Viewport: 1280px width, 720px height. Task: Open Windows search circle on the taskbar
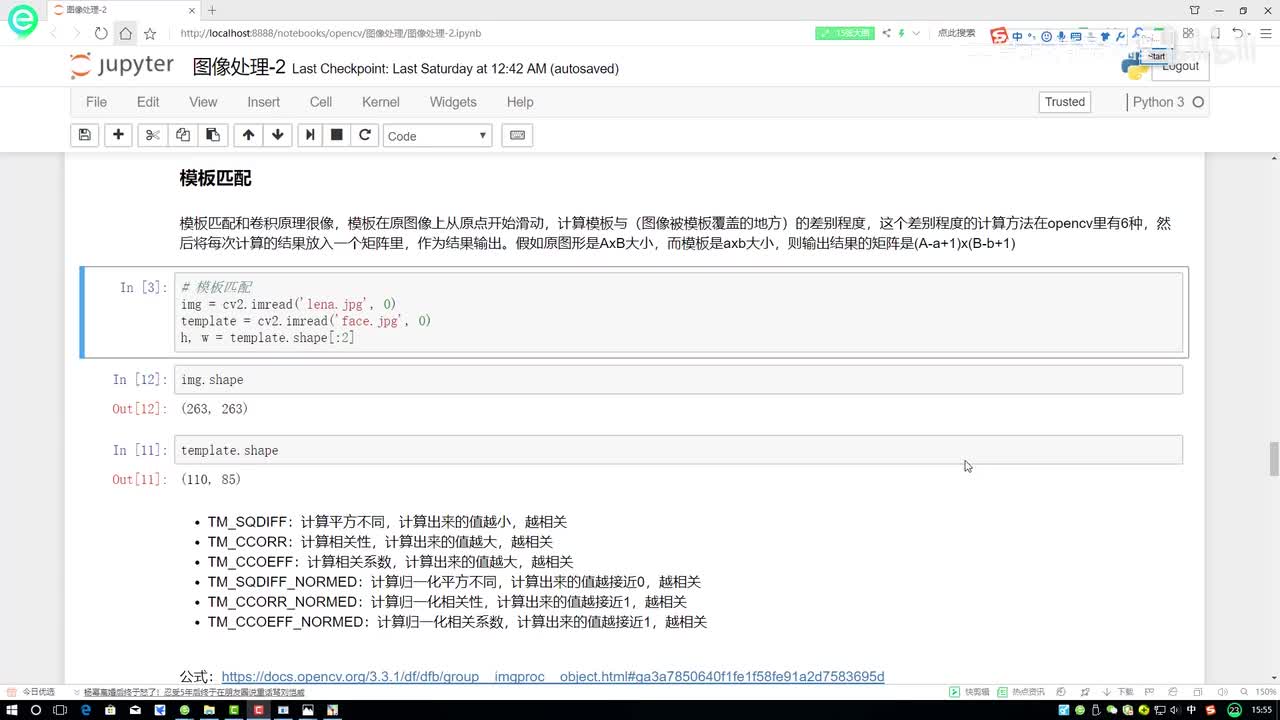click(x=36, y=710)
